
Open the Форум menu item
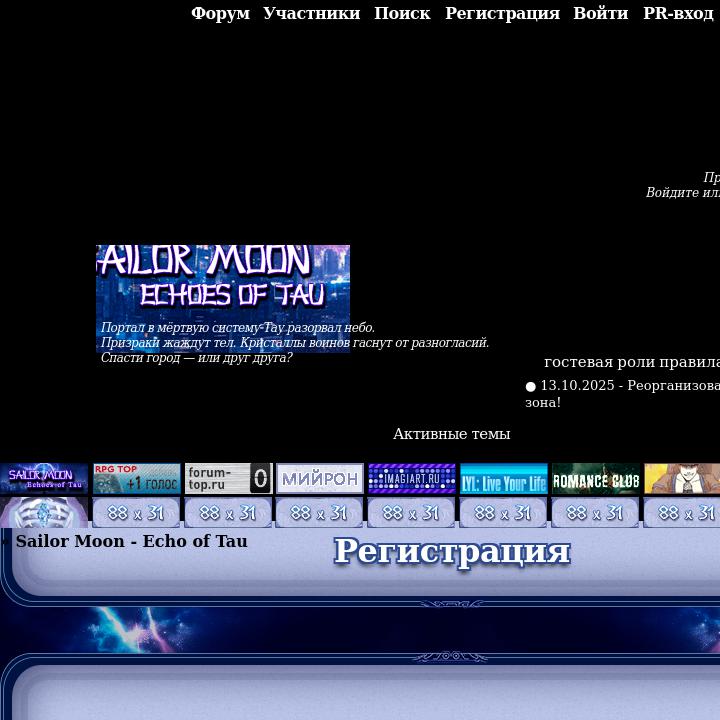[x=220, y=13]
